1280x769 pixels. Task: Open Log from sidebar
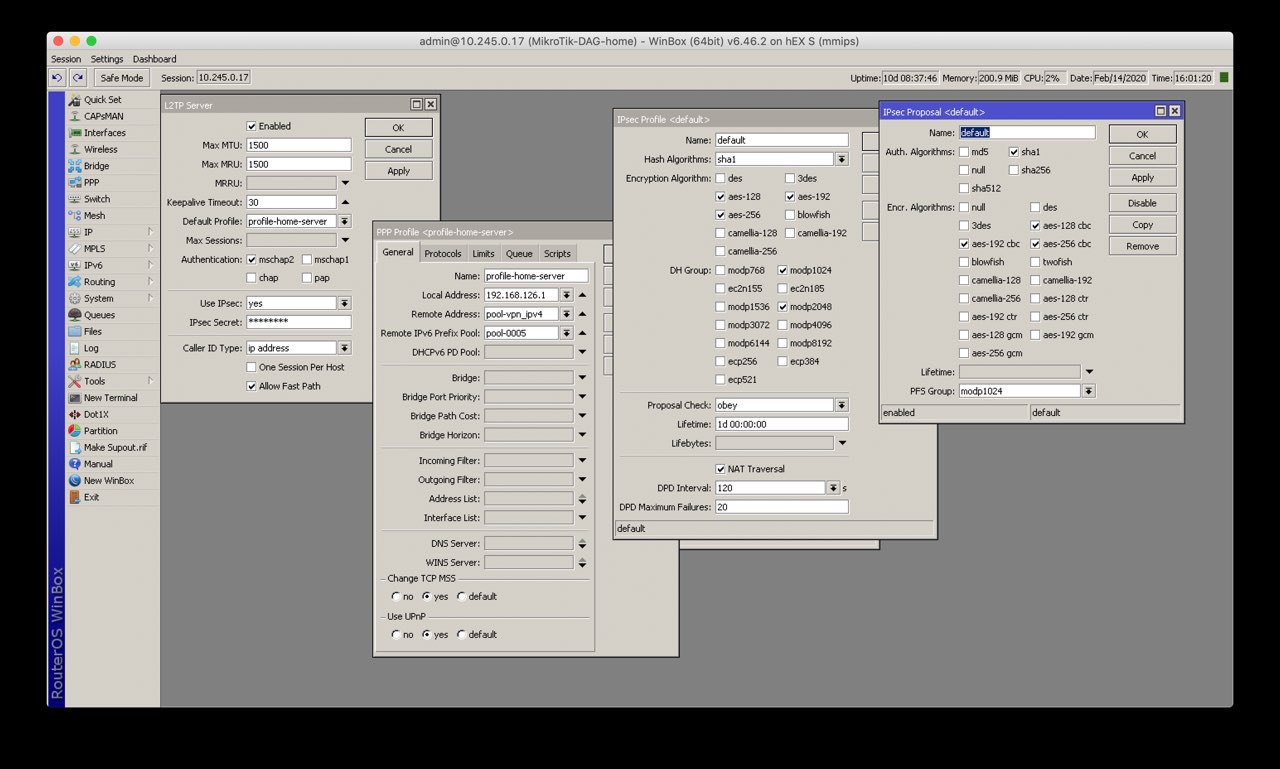pos(91,348)
